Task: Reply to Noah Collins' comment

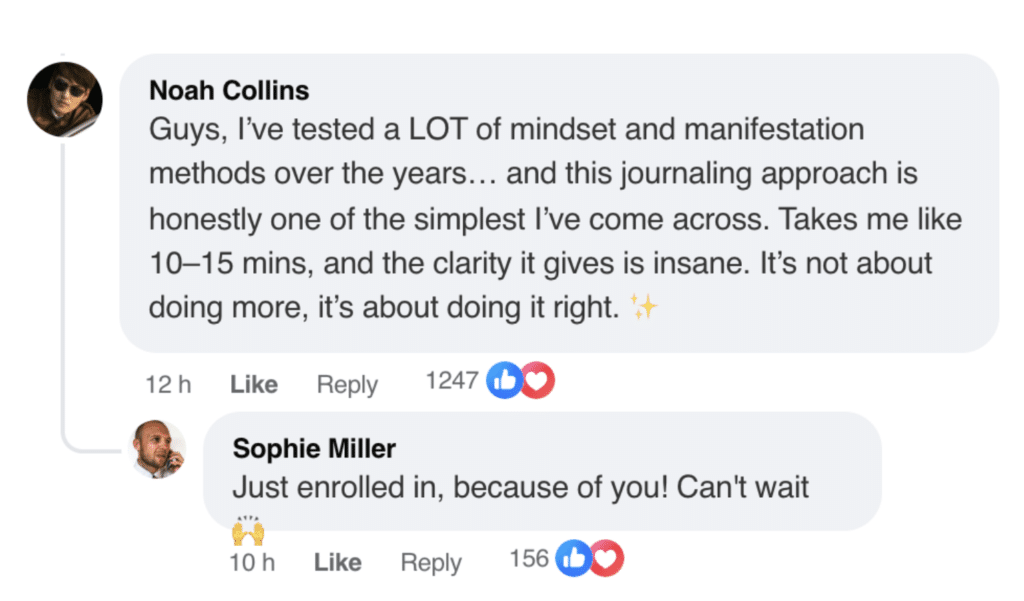Action: point(347,384)
